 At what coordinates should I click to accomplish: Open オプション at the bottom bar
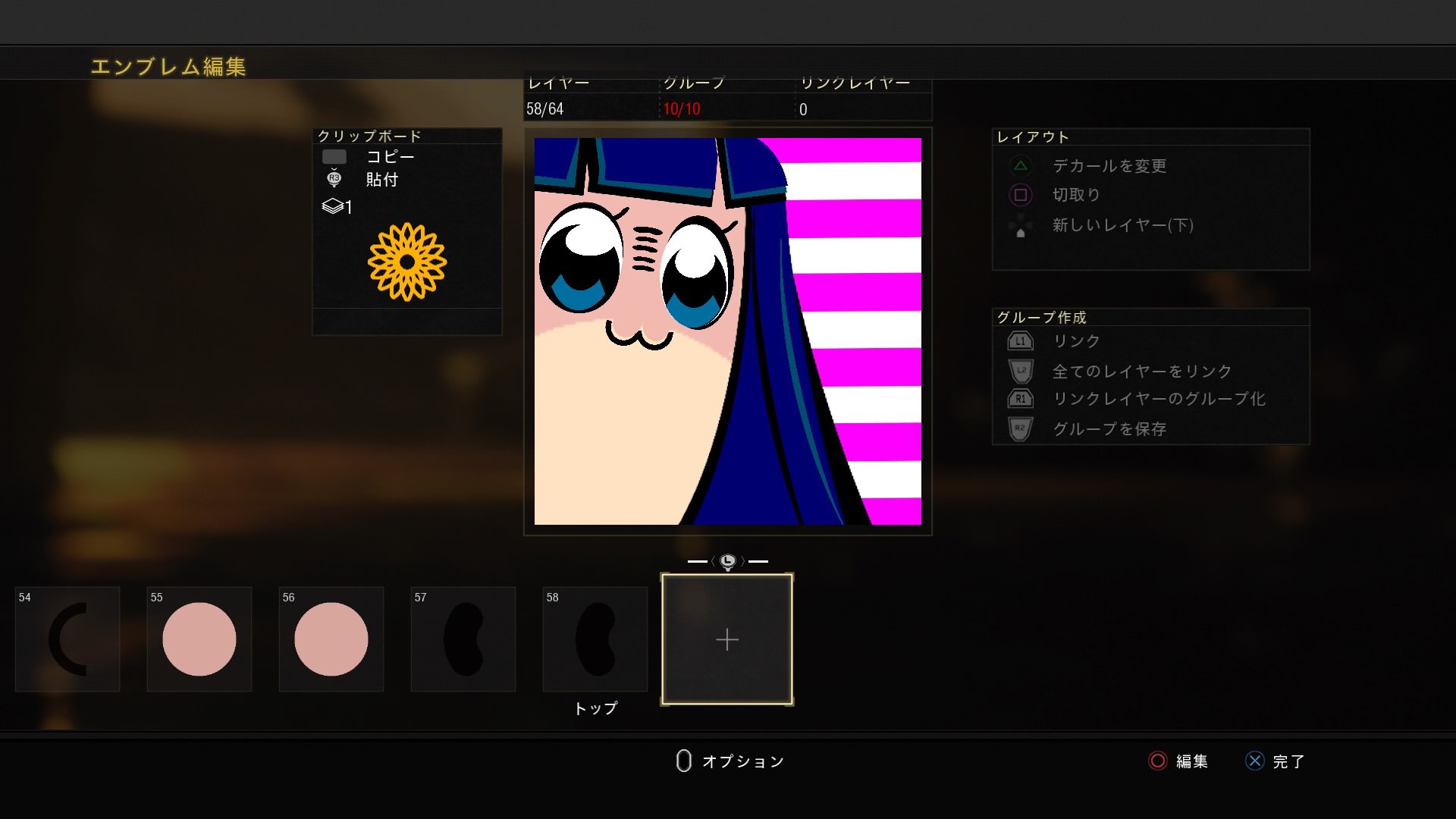coord(743,761)
